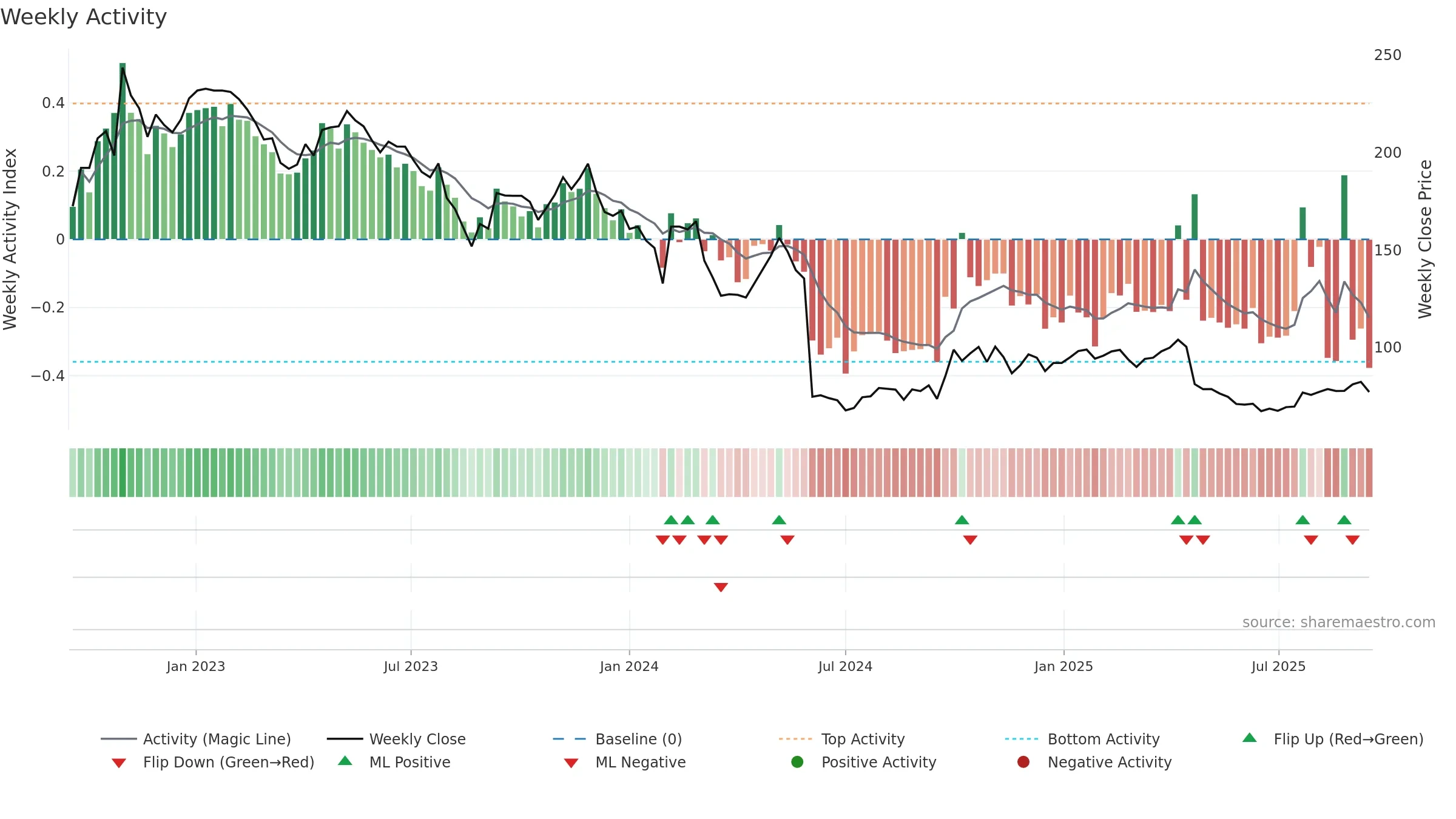Click the 200 tick on the price axis
The image size is (1456, 819).
coord(1388,152)
